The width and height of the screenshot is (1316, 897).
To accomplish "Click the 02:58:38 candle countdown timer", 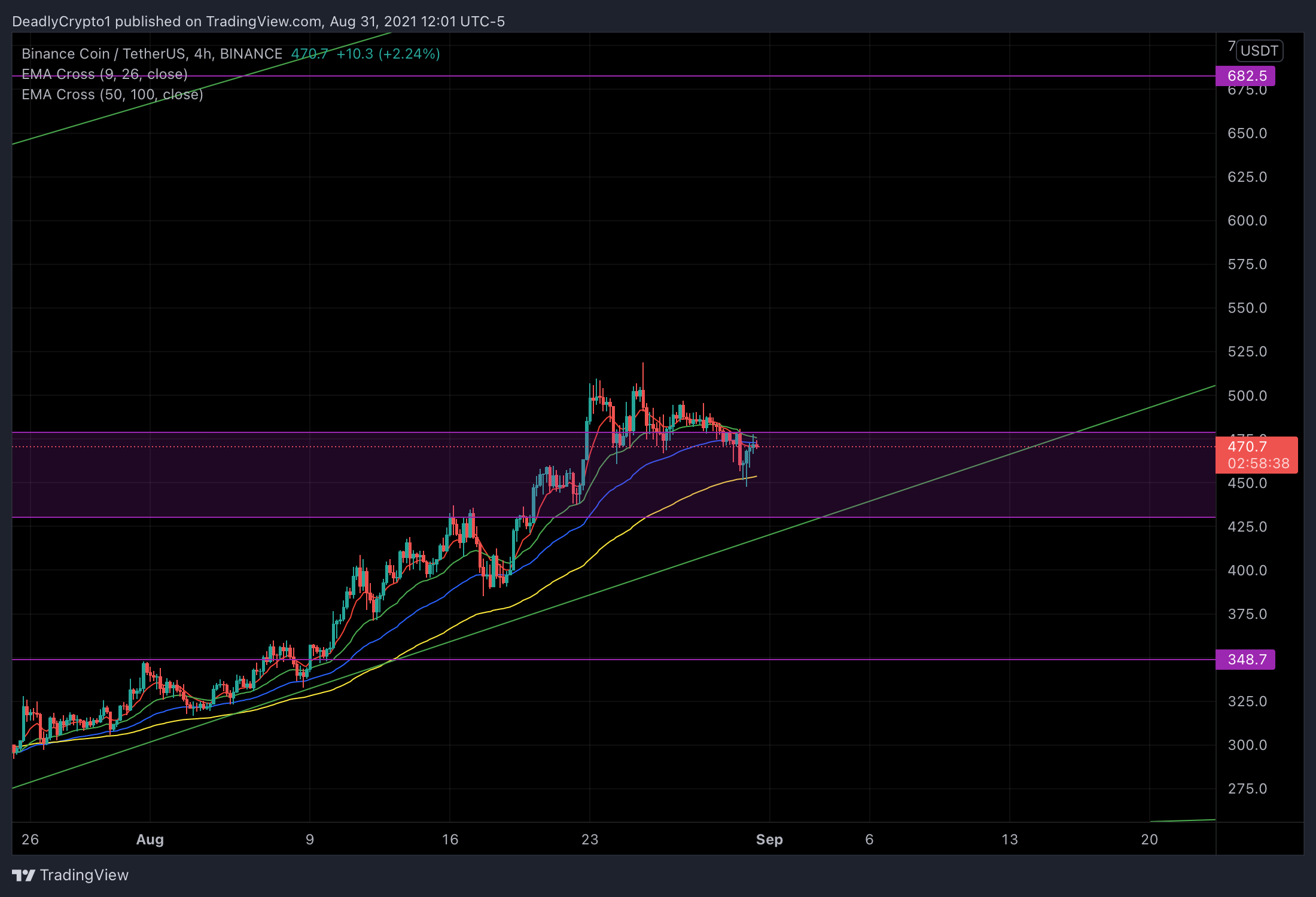I will coord(1258,463).
